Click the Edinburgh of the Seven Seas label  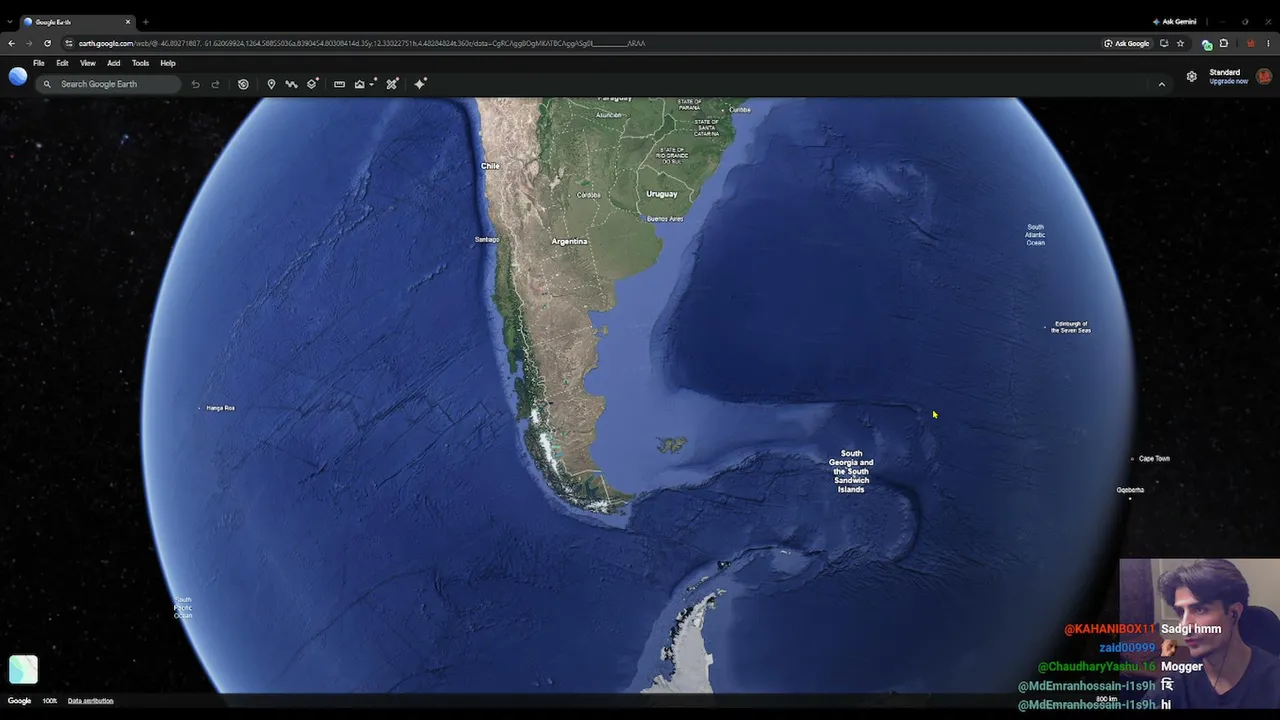(1071, 327)
